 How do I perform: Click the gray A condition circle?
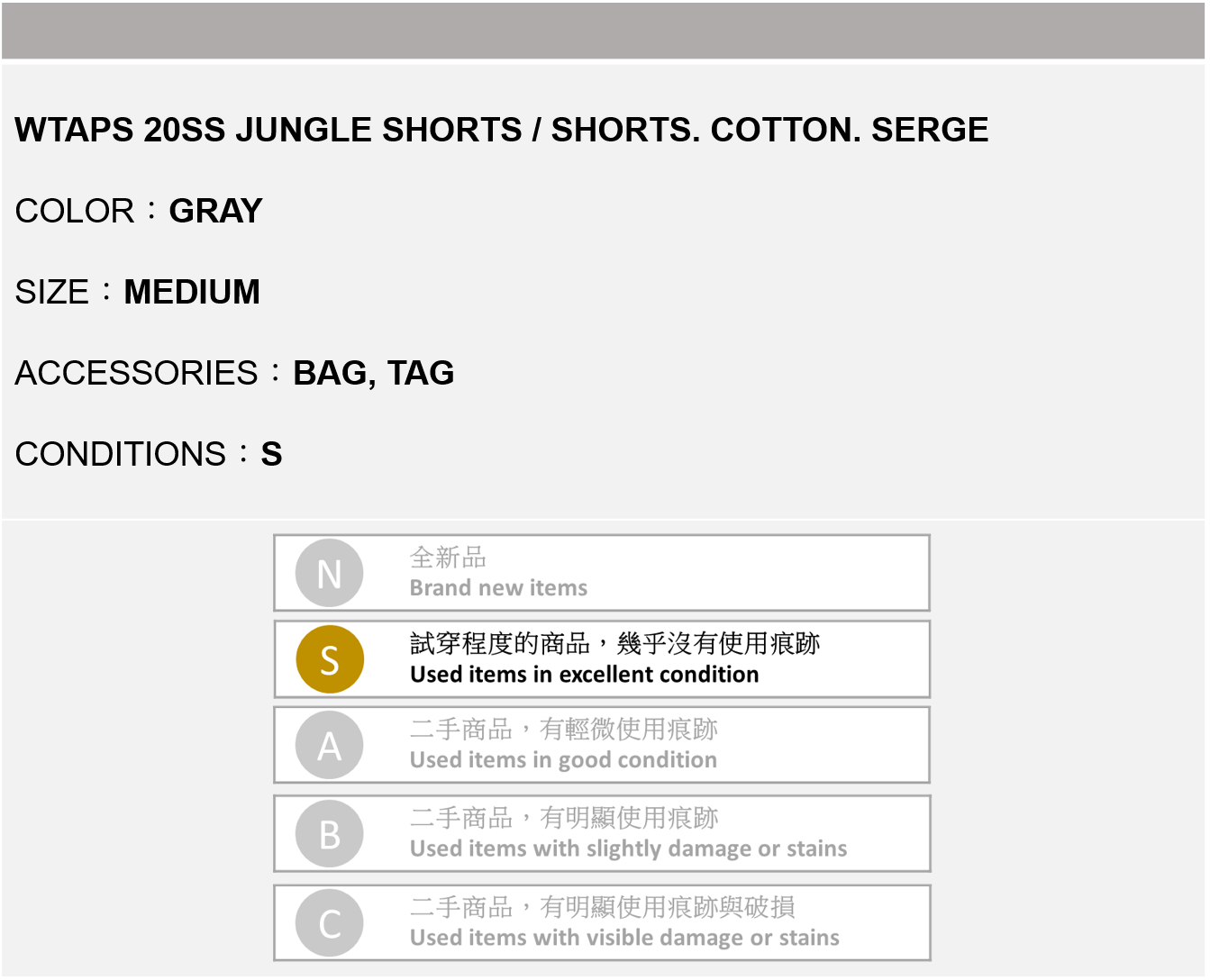pos(330,745)
